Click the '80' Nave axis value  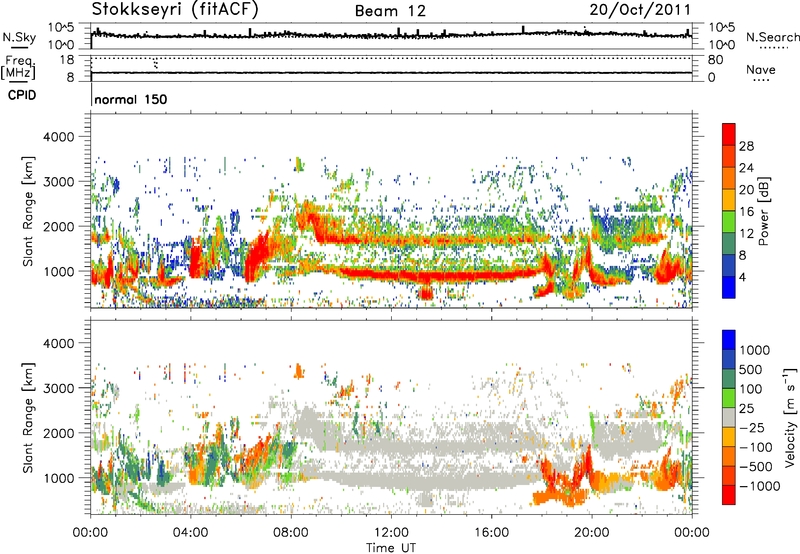click(715, 60)
